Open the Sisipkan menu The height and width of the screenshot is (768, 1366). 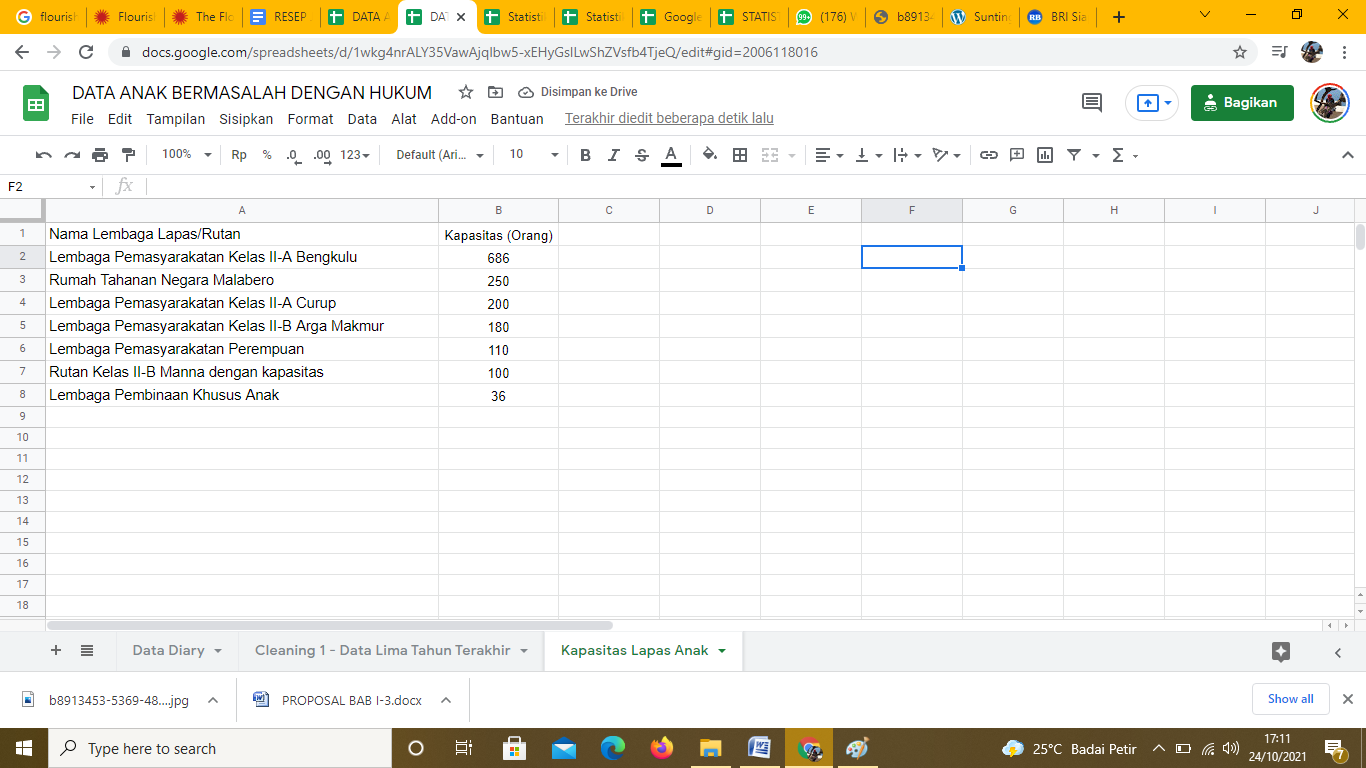246,119
